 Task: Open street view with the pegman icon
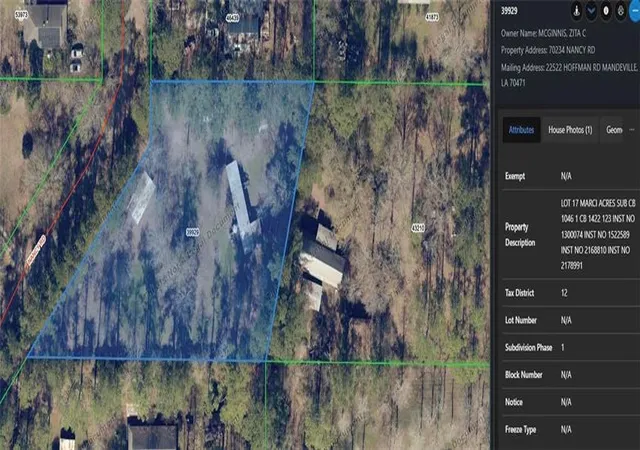pos(576,11)
